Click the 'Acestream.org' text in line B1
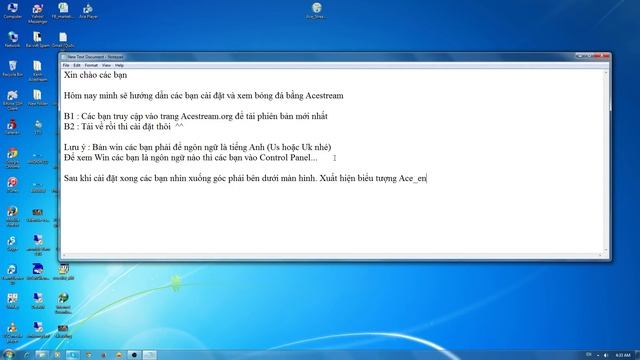This screenshot has width=640, height=360. pyautogui.click(x=207, y=116)
